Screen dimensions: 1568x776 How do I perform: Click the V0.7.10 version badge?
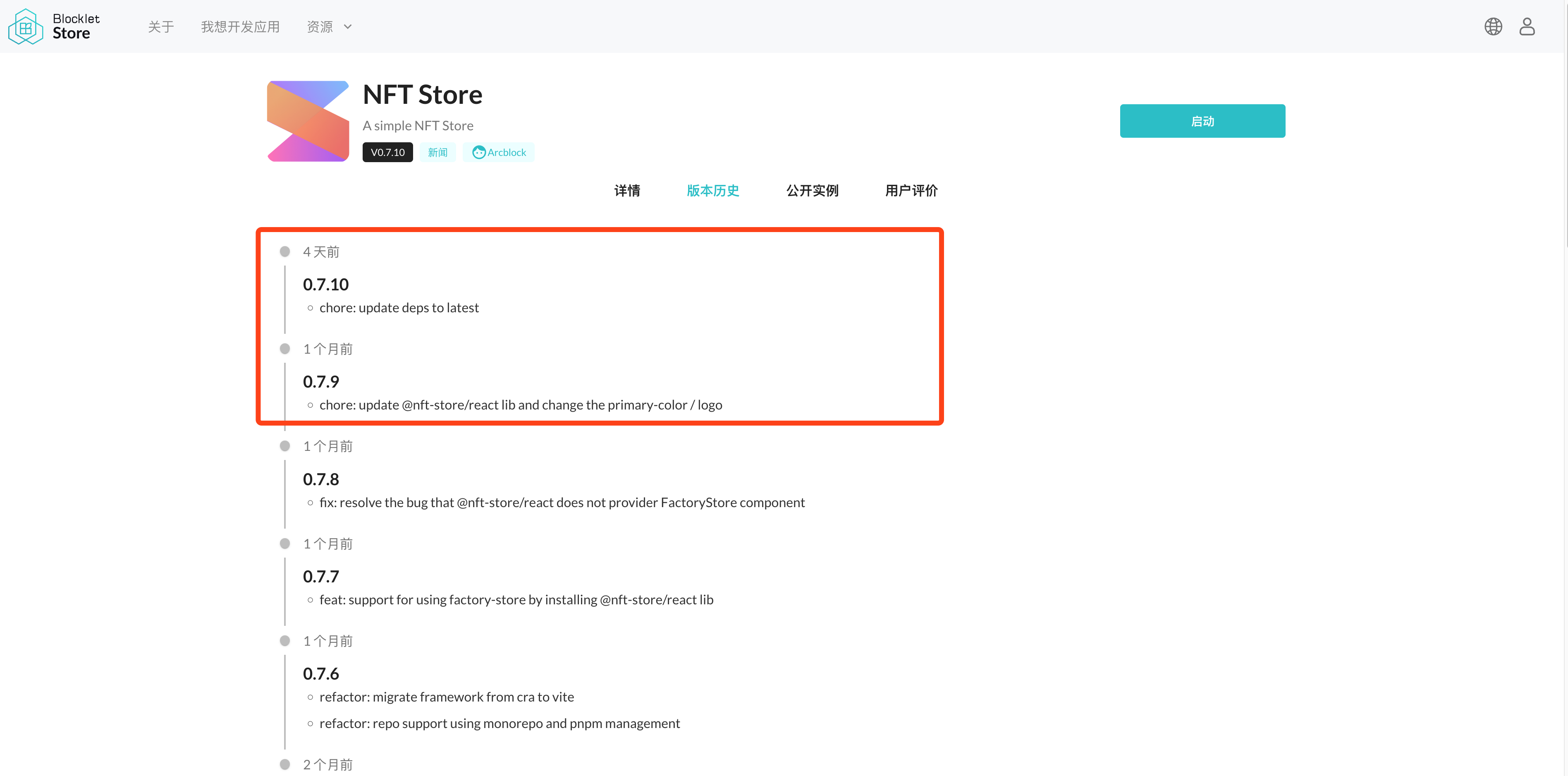(388, 152)
